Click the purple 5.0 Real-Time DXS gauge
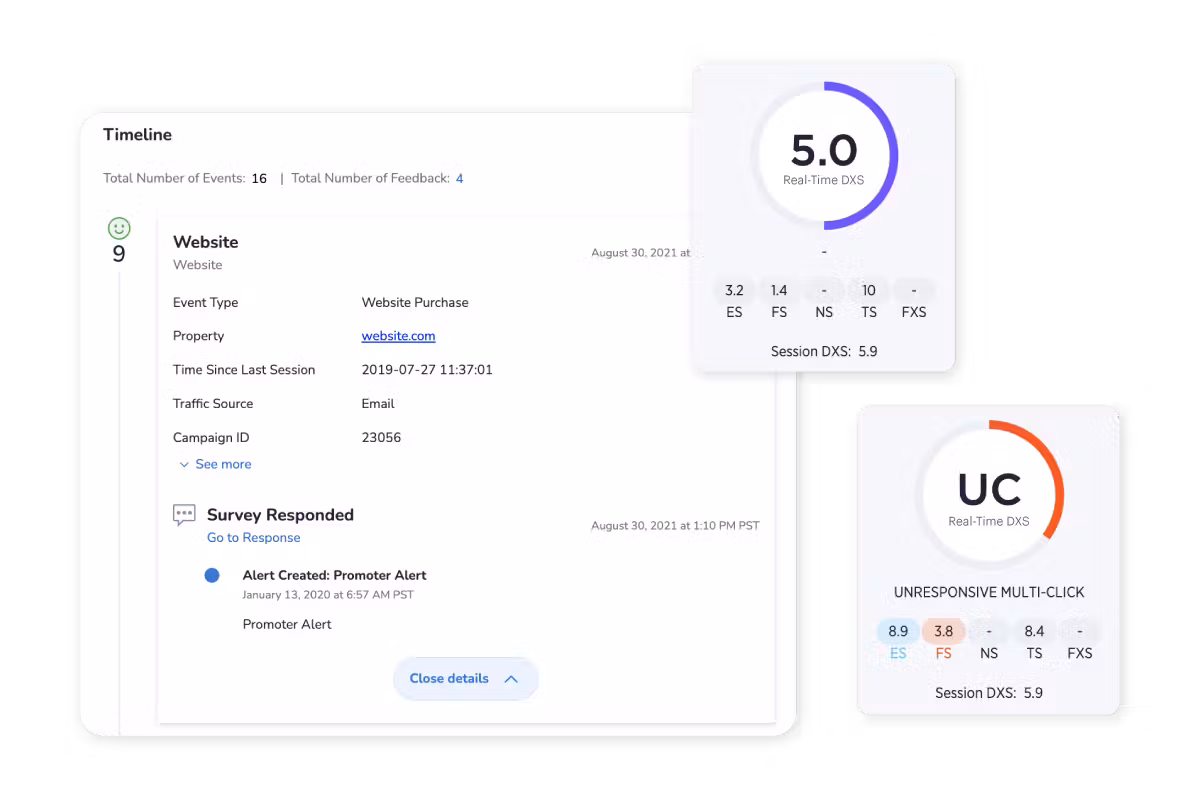 [824, 156]
